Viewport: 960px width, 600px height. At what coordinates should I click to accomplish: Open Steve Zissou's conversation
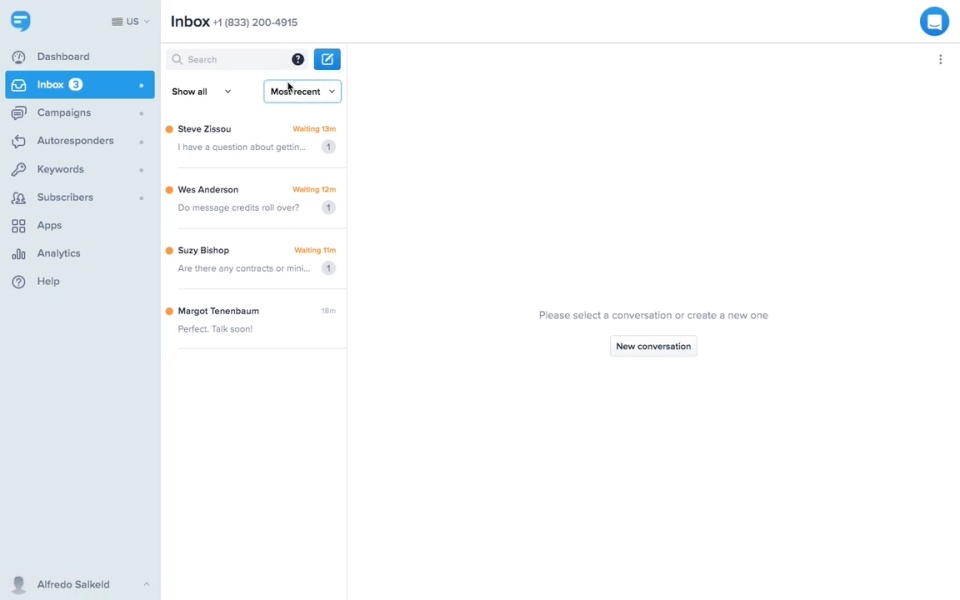pos(255,138)
